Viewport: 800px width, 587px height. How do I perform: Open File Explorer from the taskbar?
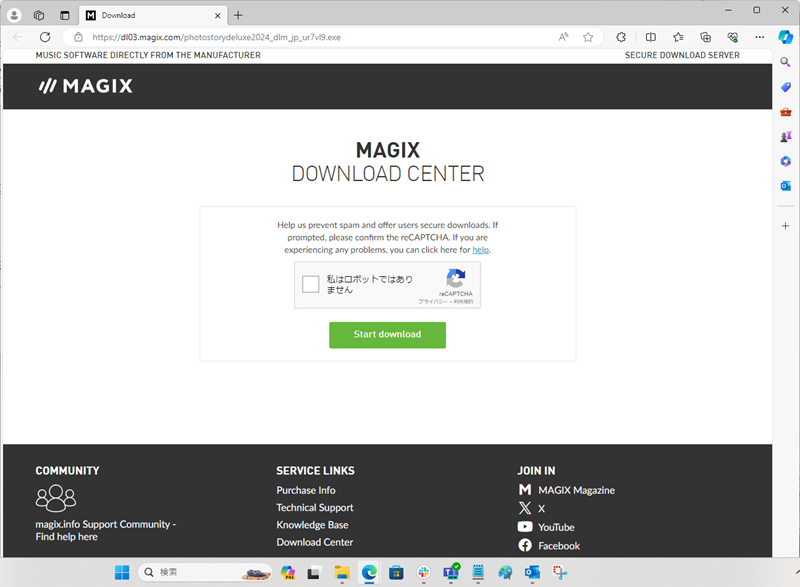(x=341, y=572)
